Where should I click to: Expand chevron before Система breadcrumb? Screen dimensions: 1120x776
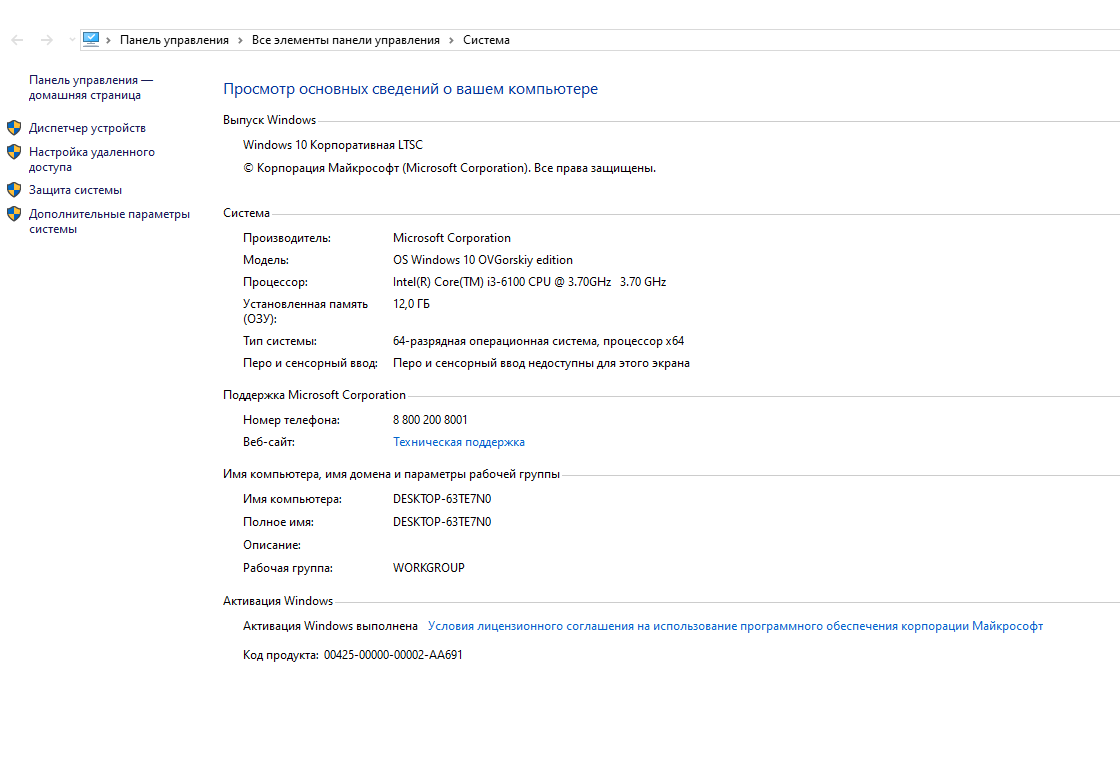tap(451, 40)
